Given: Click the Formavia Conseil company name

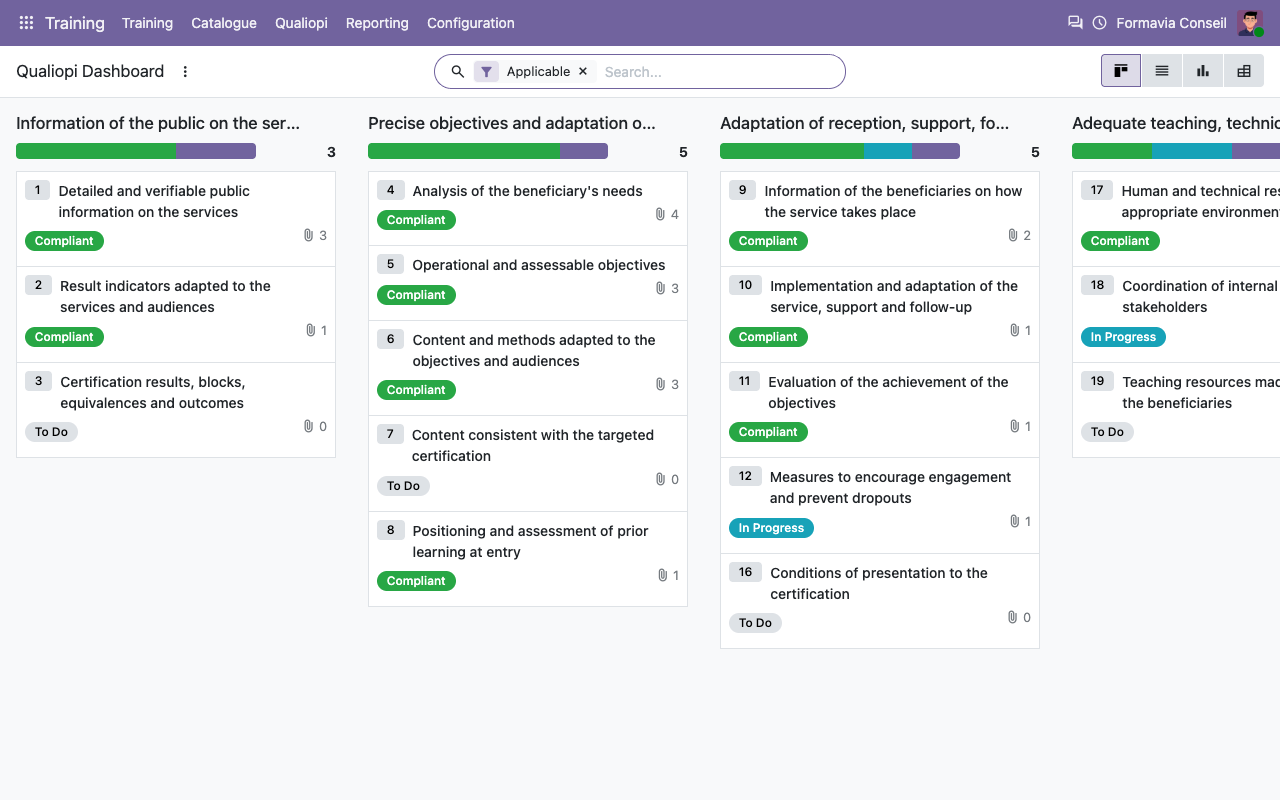Looking at the screenshot, I should click(x=1171, y=23).
